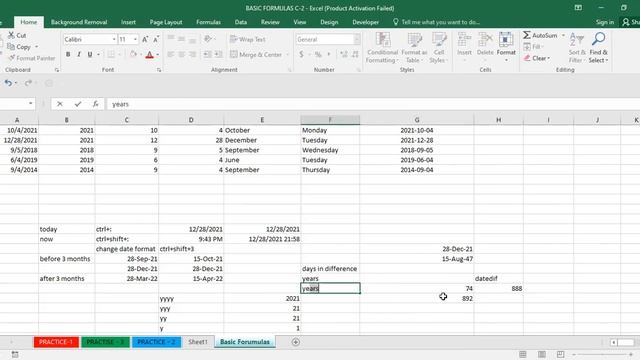Open the font size 11 dropdown
The height and width of the screenshot is (360, 640).
135,39
